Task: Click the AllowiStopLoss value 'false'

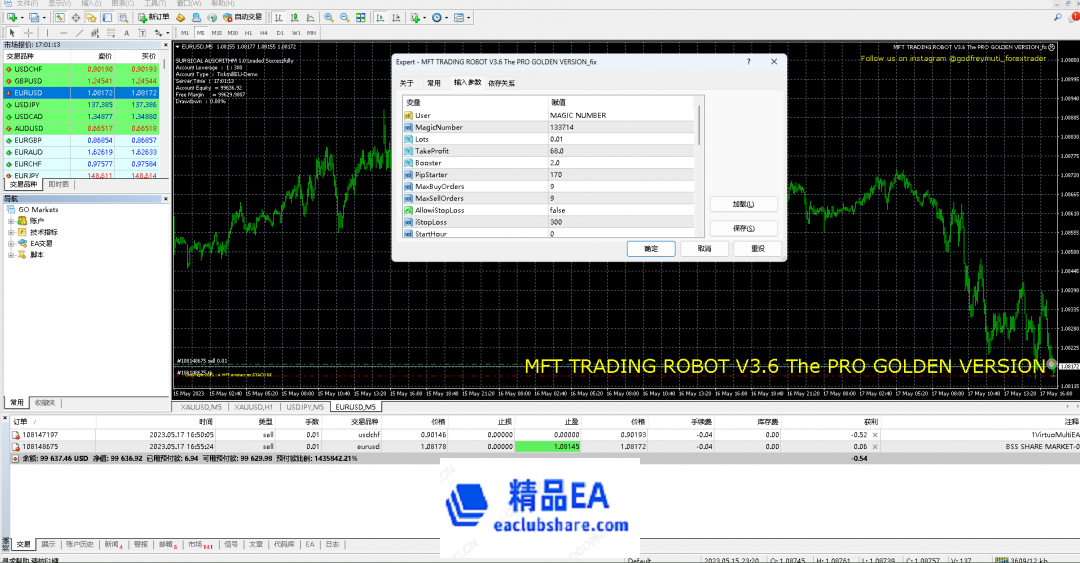Action: pyautogui.click(x=557, y=211)
